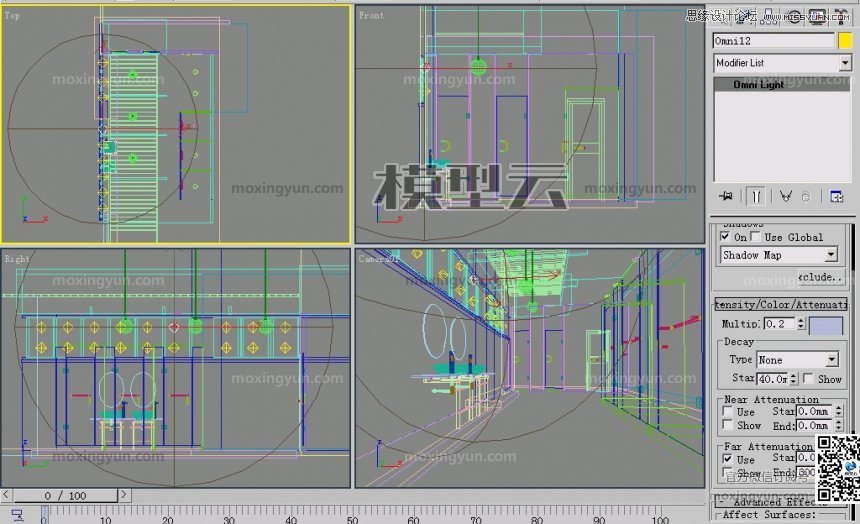This screenshot has width=860, height=524.
Task: Open the Modifier List dropdown
Action: point(782,63)
